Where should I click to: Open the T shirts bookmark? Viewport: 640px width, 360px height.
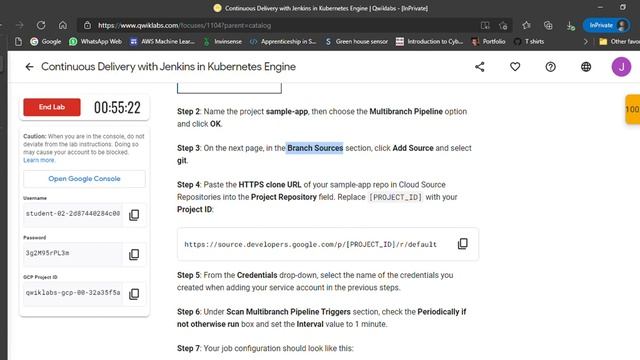(529, 41)
